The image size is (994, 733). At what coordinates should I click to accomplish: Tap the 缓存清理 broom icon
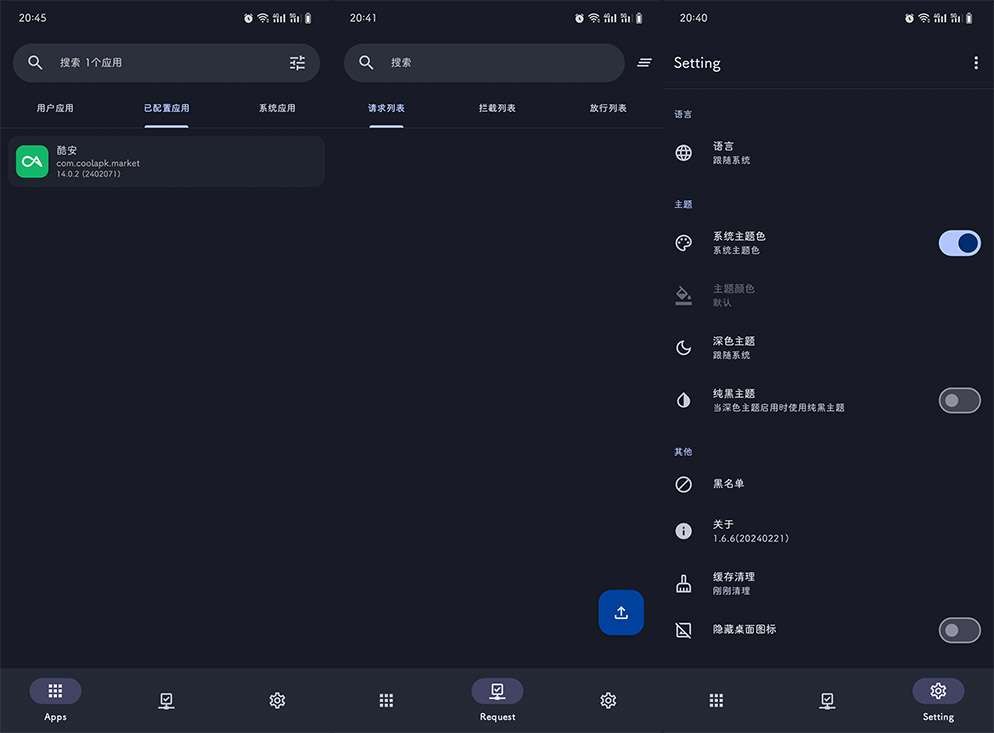684,584
